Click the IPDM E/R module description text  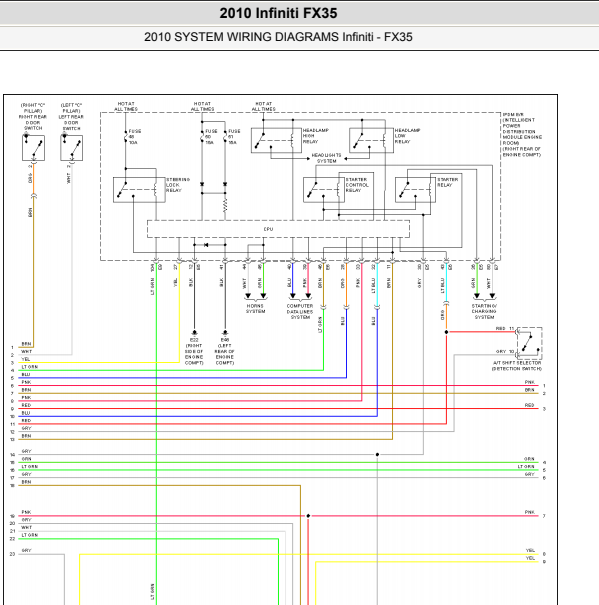coord(522,135)
